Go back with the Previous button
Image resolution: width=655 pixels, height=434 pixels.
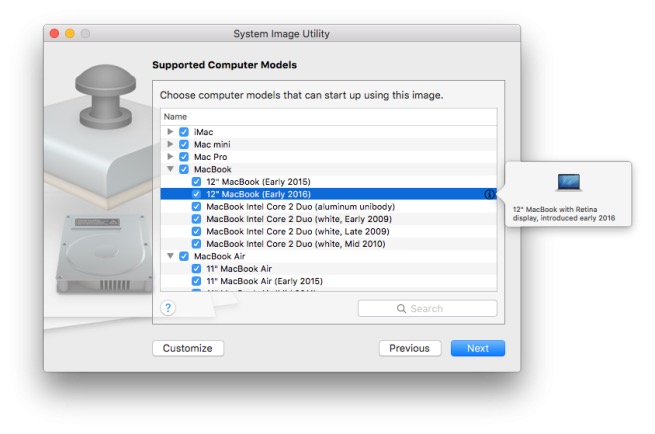[409, 348]
